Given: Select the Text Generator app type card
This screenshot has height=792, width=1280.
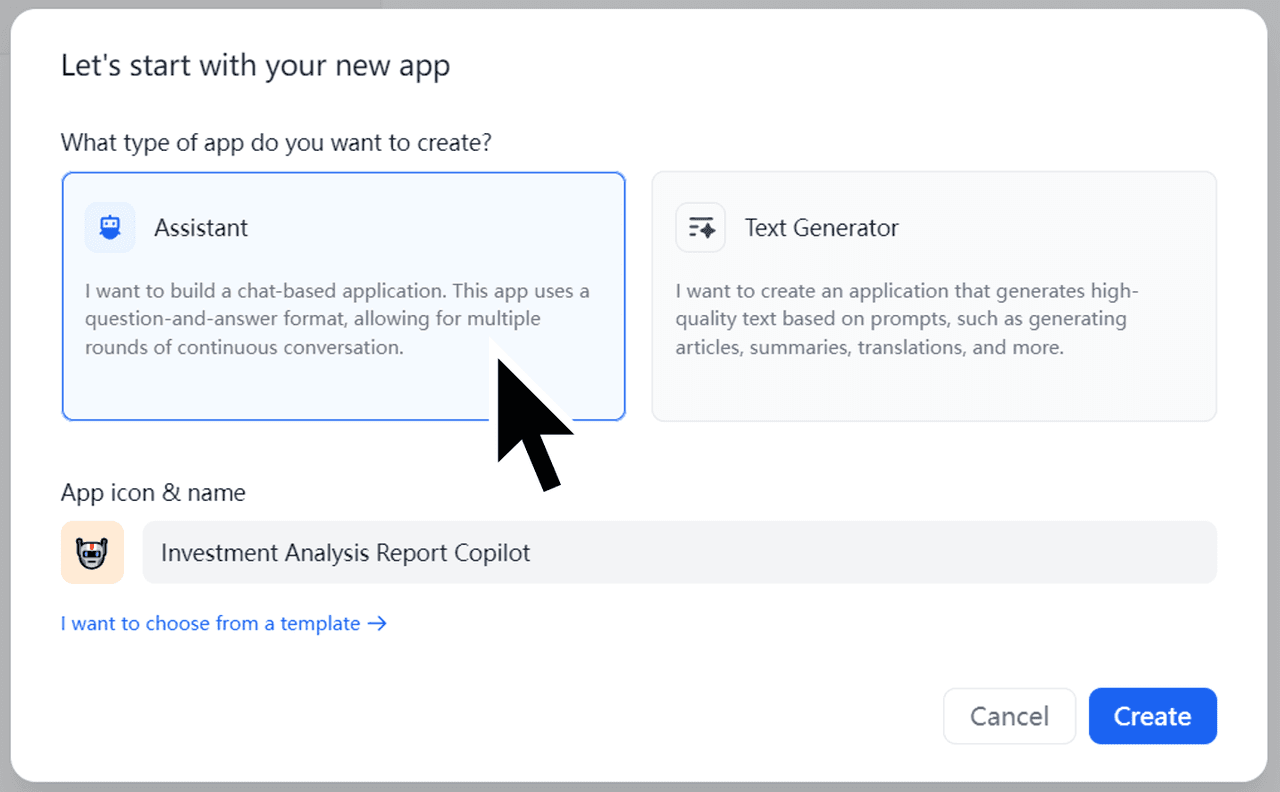Looking at the screenshot, I should pyautogui.click(x=934, y=390).
